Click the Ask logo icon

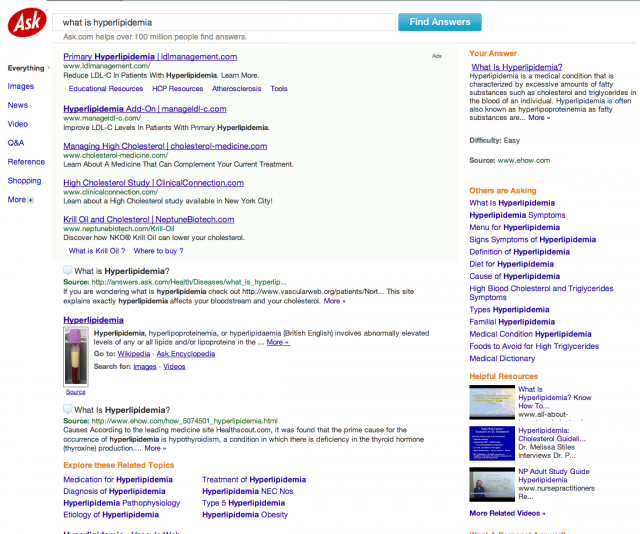(x=25, y=22)
